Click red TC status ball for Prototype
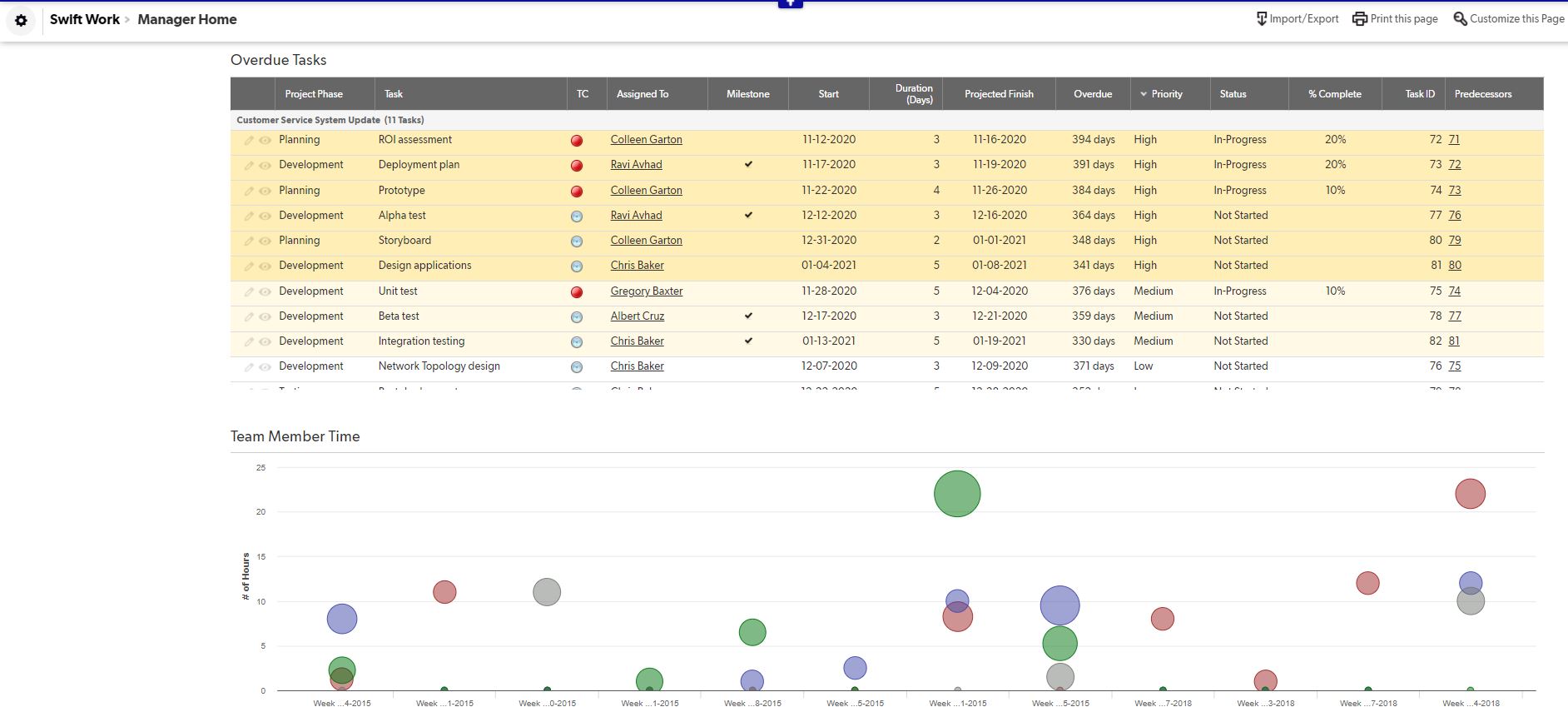 pyautogui.click(x=577, y=192)
